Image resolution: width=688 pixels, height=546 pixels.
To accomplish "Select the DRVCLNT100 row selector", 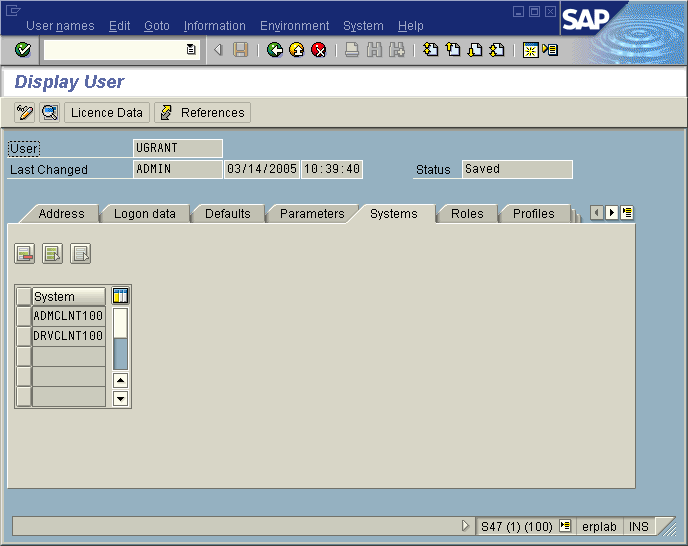I will pos(24,336).
